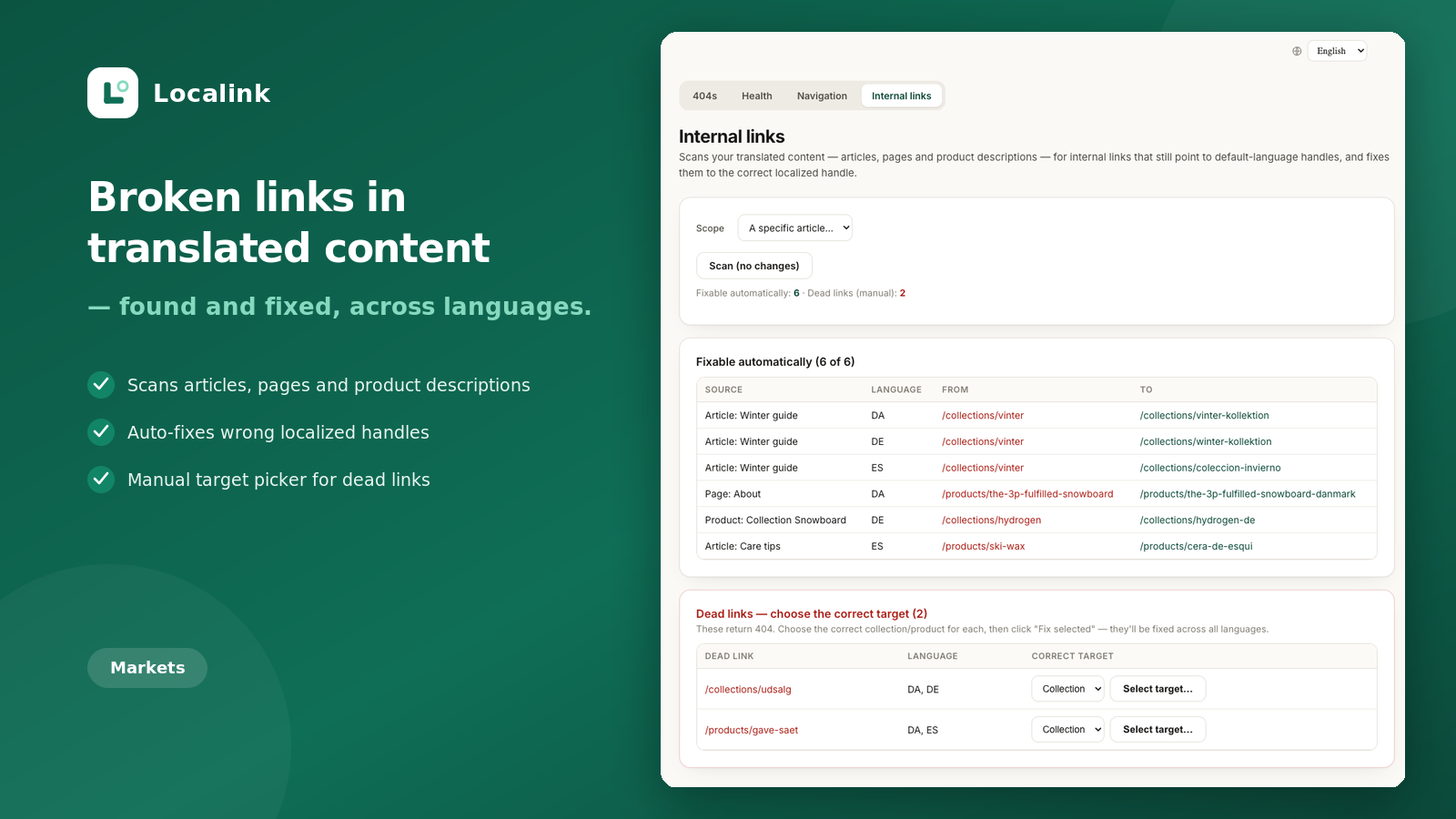The image size is (1456, 819).
Task: Click the Auto-fixes wrong localized handles text
Action: tap(278, 432)
